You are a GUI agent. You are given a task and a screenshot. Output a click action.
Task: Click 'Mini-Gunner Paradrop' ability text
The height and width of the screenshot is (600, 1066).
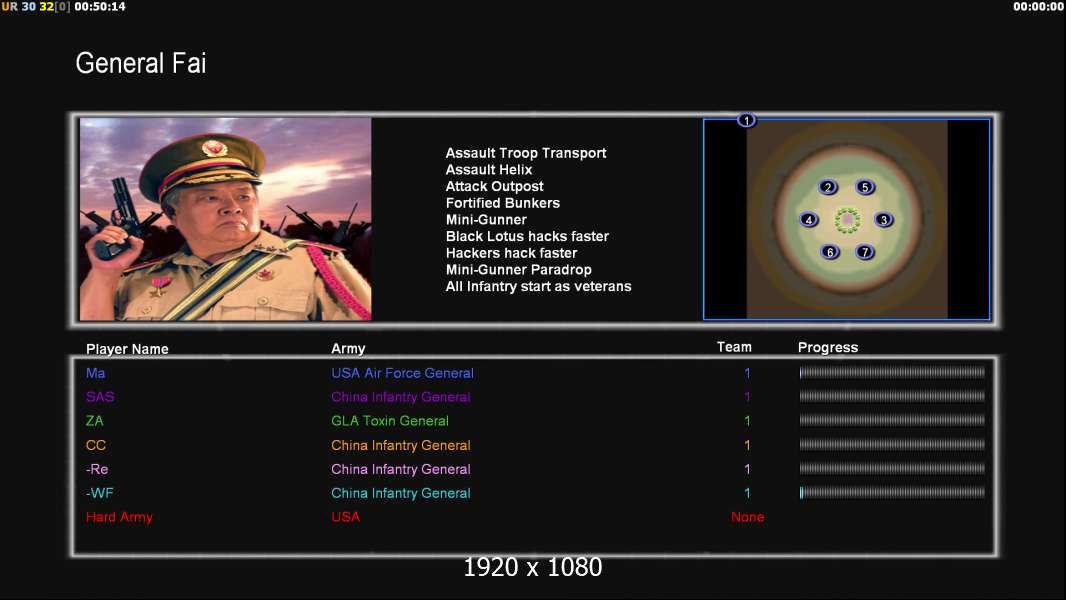pyautogui.click(x=518, y=270)
